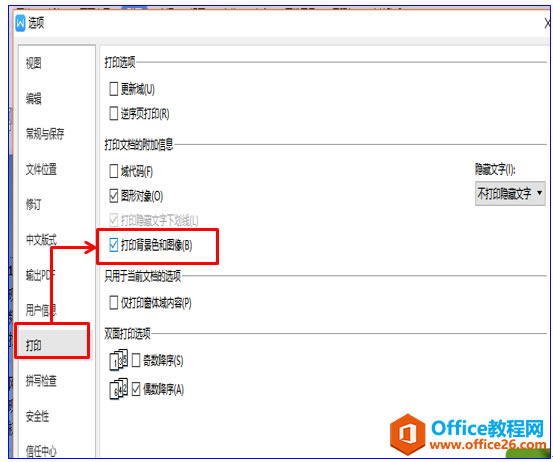Open the 编辑 options category
This screenshot has height=462, width=553.
(34, 98)
